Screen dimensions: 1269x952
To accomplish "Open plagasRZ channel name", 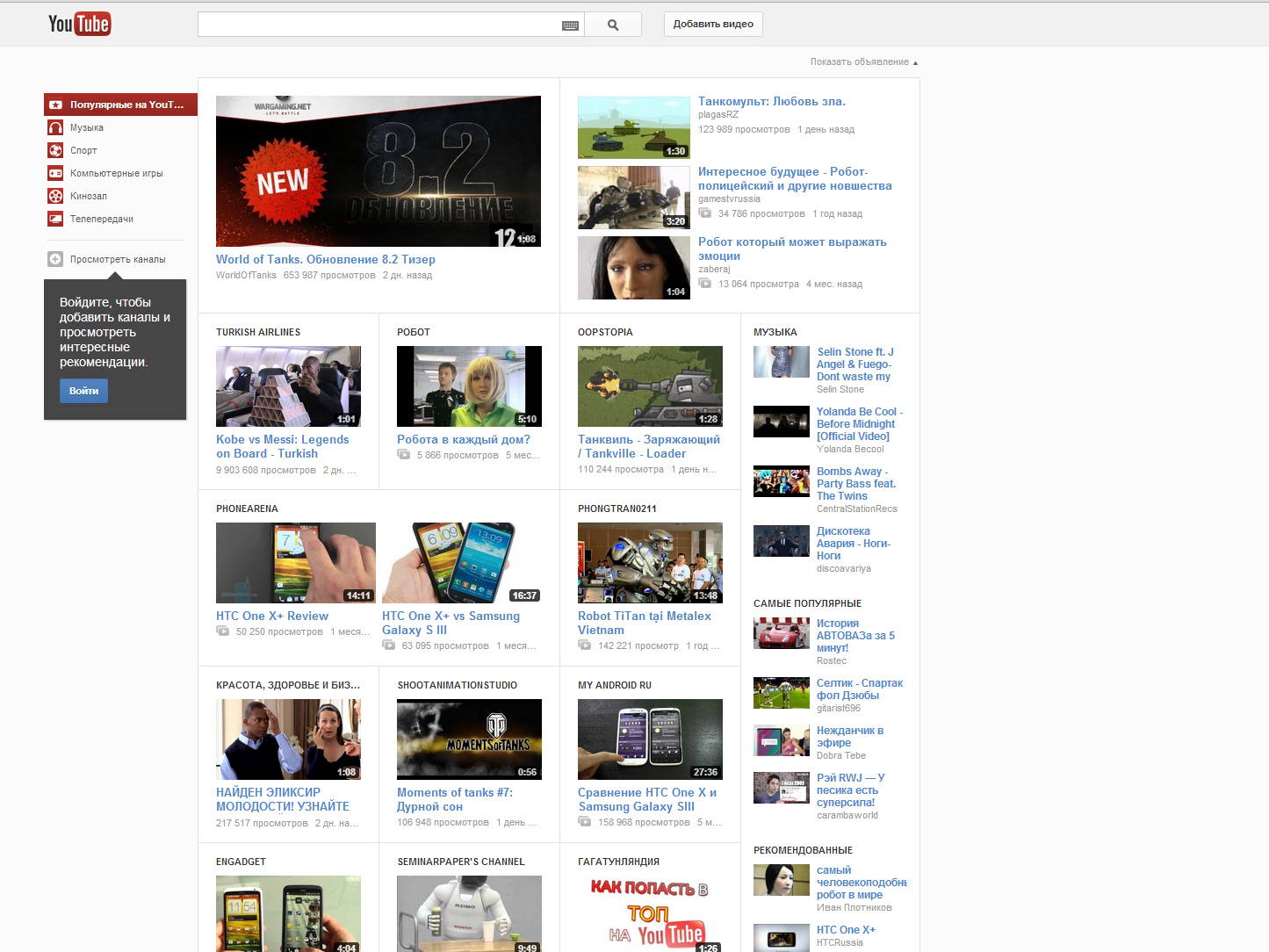I will [718, 115].
